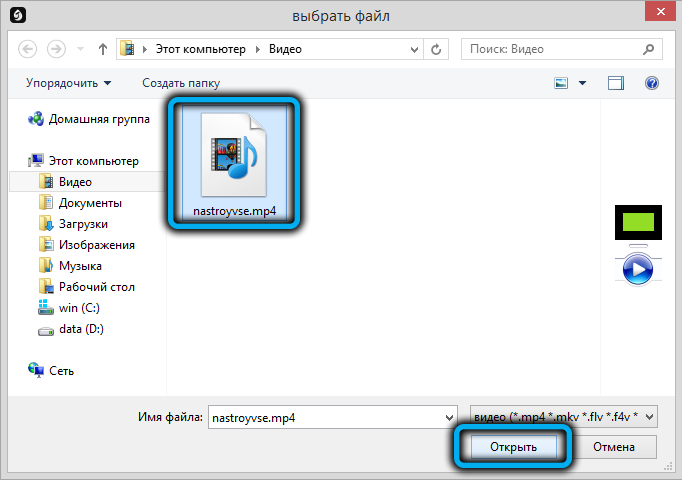
Task: Click the preview seek slider above play button
Action: (x=638, y=246)
